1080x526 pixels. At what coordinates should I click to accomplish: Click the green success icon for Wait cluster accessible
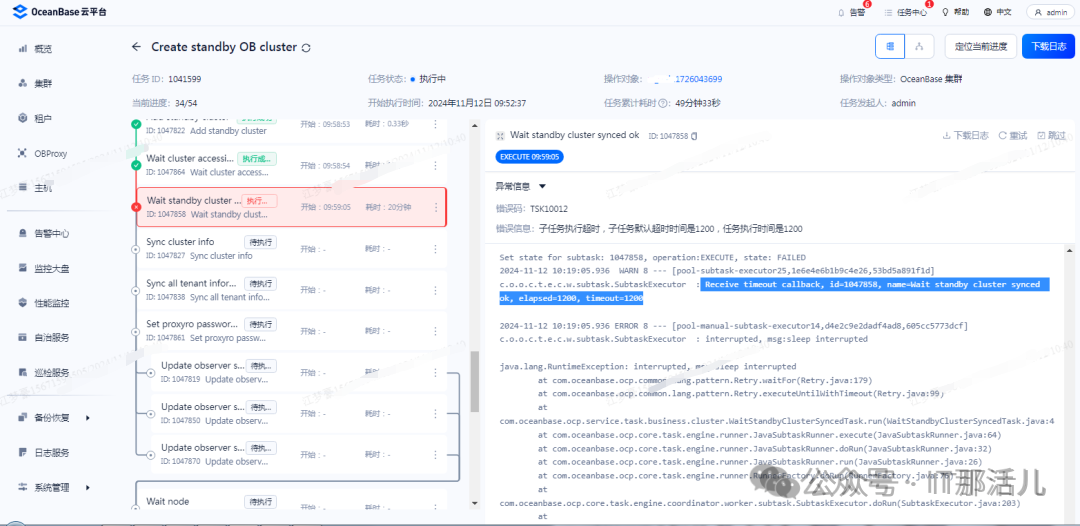(136, 165)
